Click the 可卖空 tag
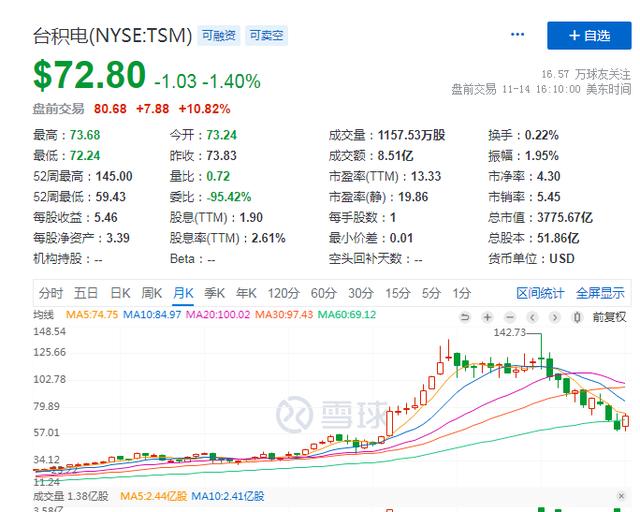 coord(267,36)
